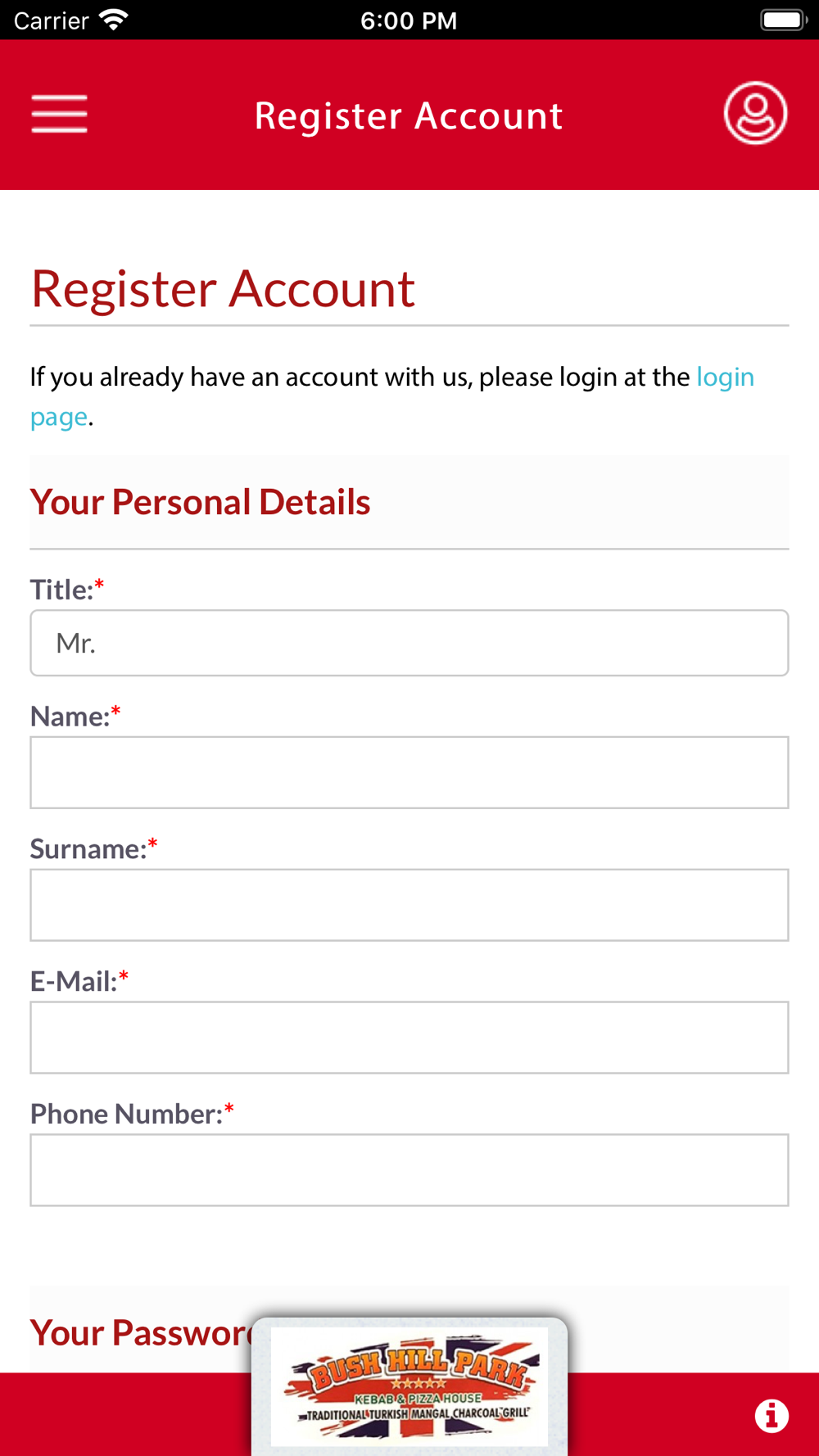Viewport: 819px width, 1456px height.
Task: Tap the user profile icon
Action: click(x=754, y=113)
